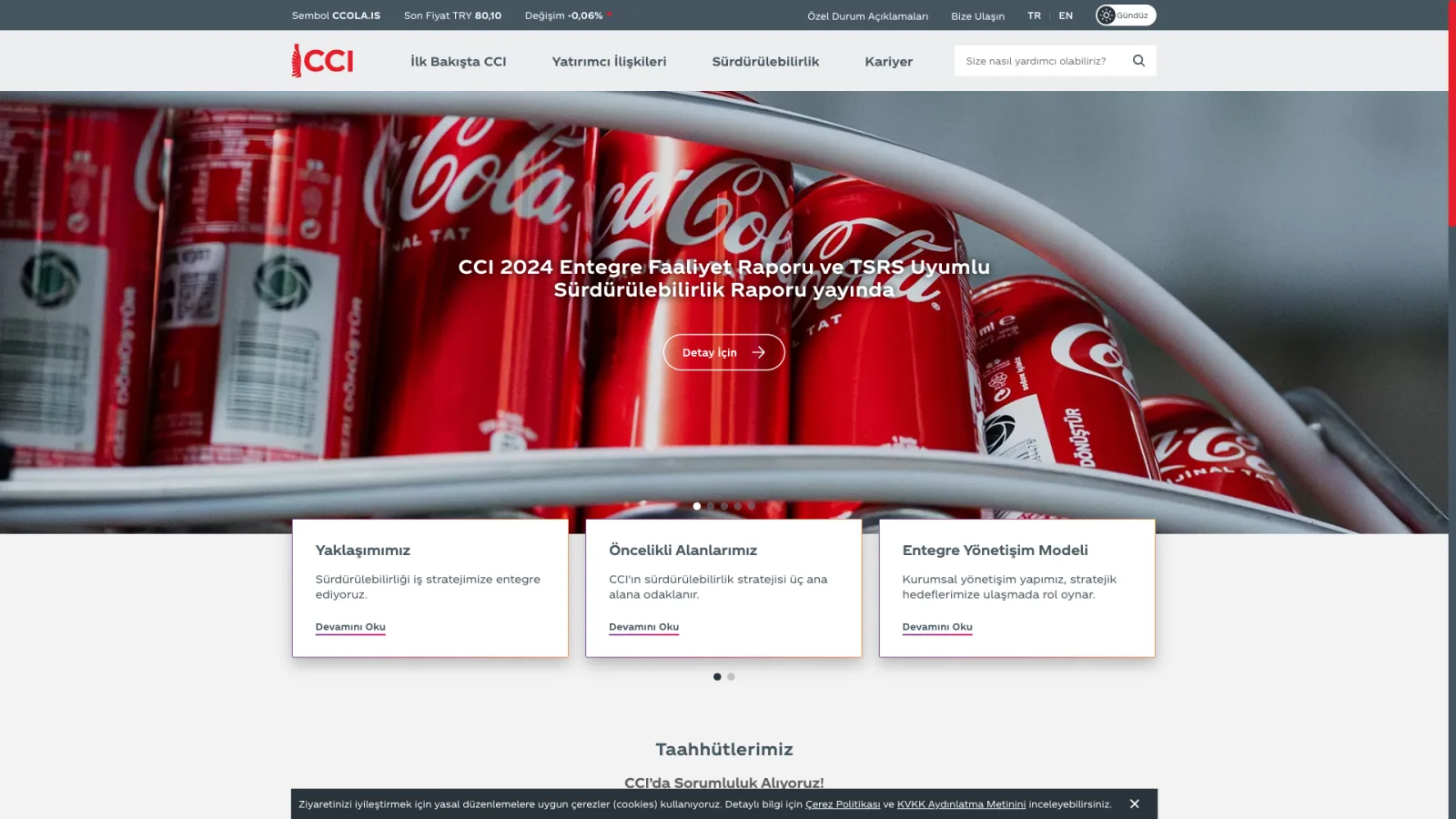Read more under Yaklaşımımız card

[350, 627]
